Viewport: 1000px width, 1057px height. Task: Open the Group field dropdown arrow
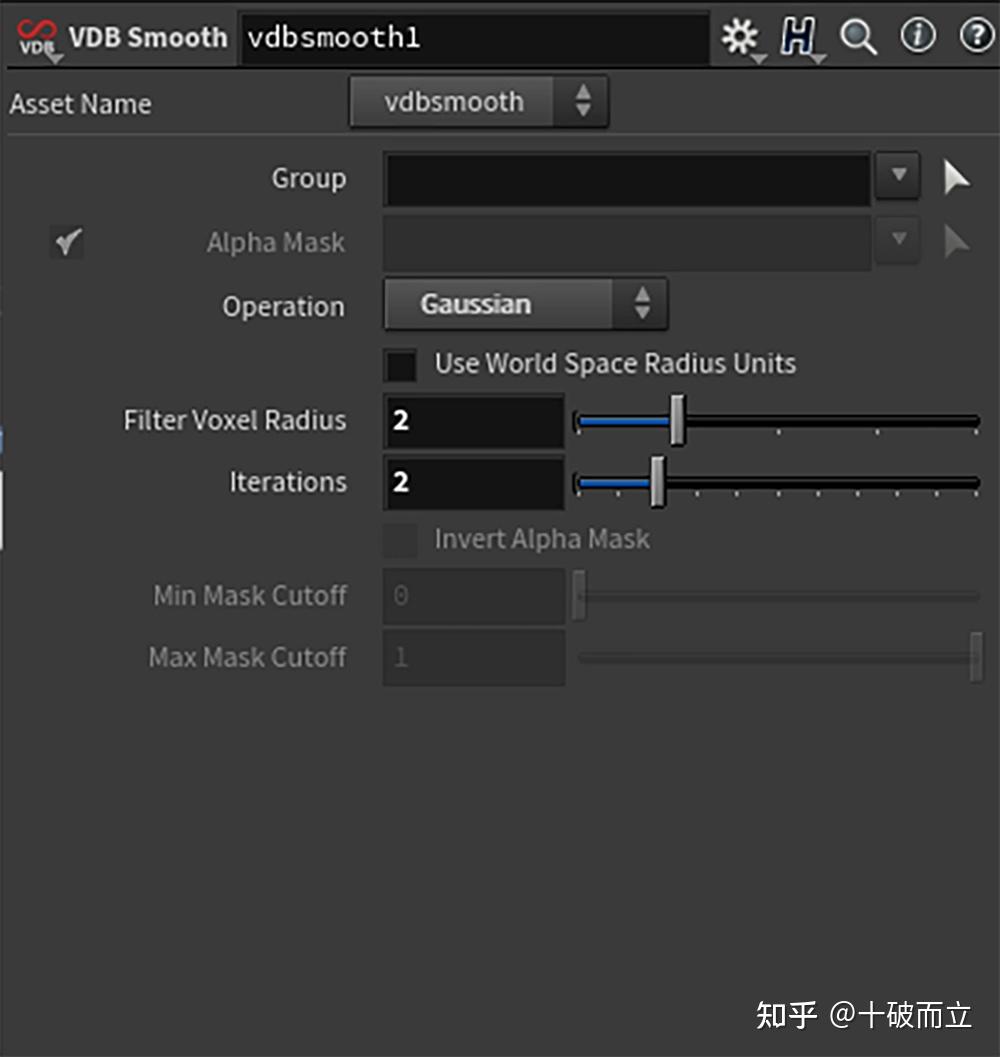pos(897,175)
